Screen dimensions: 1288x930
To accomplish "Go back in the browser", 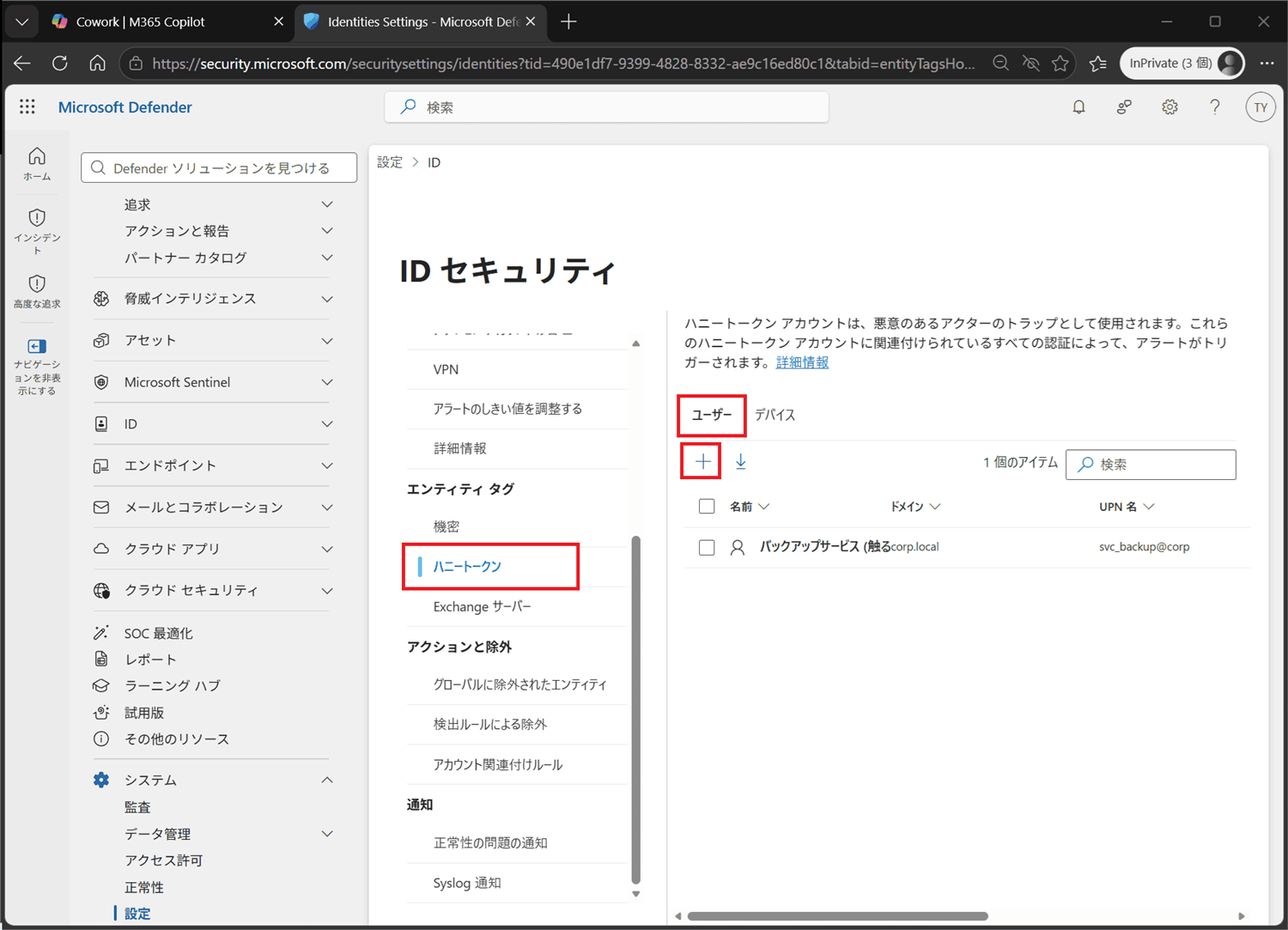I will click(22, 64).
